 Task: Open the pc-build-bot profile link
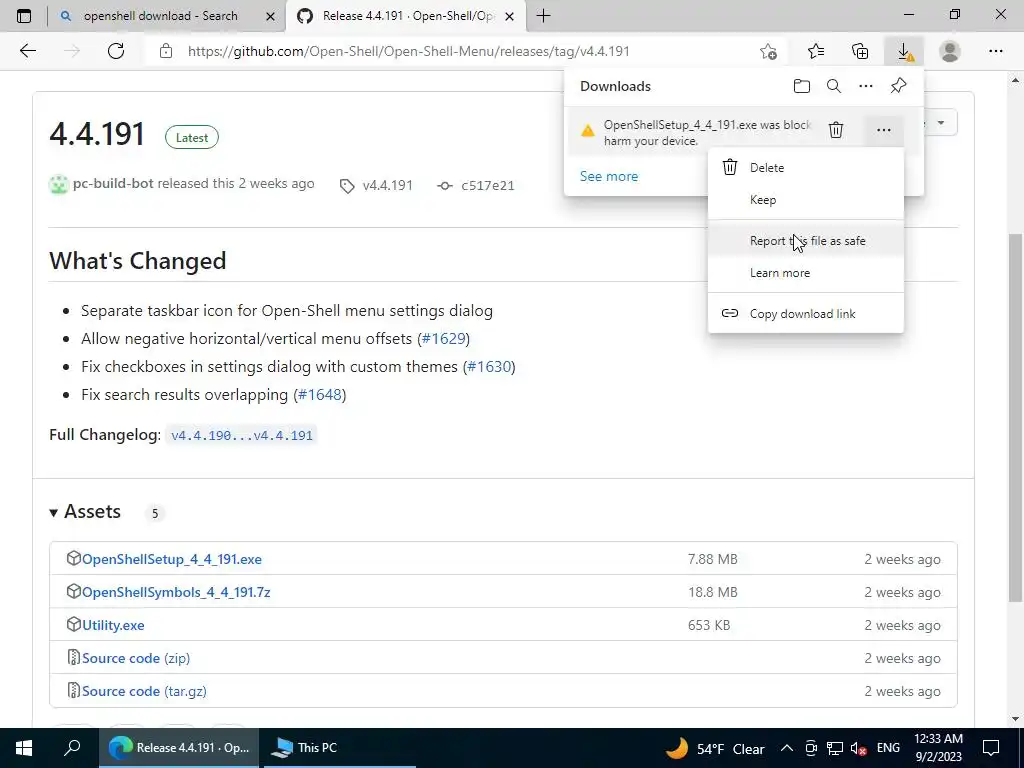coord(113,184)
